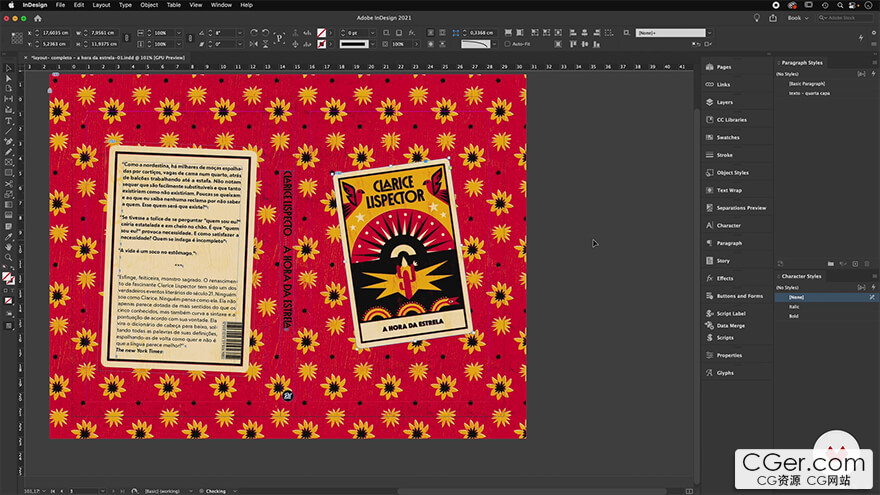Select the Hand tool
The width and height of the screenshot is (880, 495).
8,247
